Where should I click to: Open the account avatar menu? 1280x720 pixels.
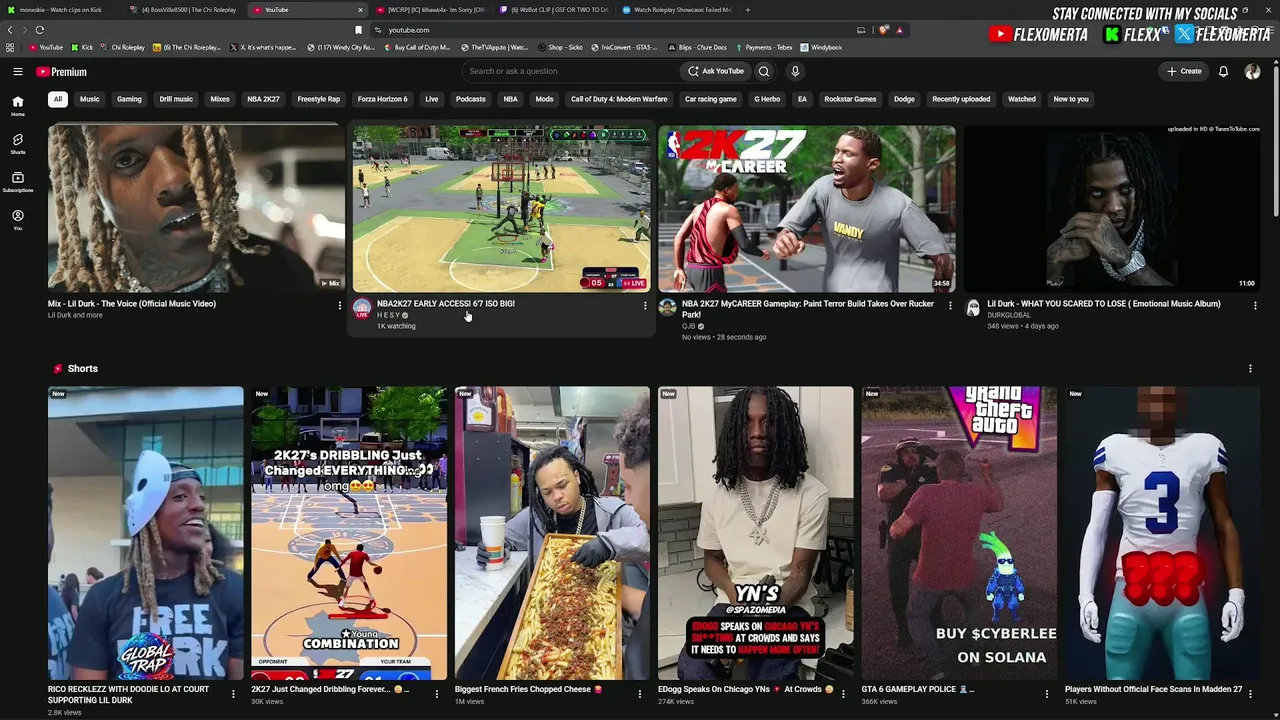(x=1252, y=72)
